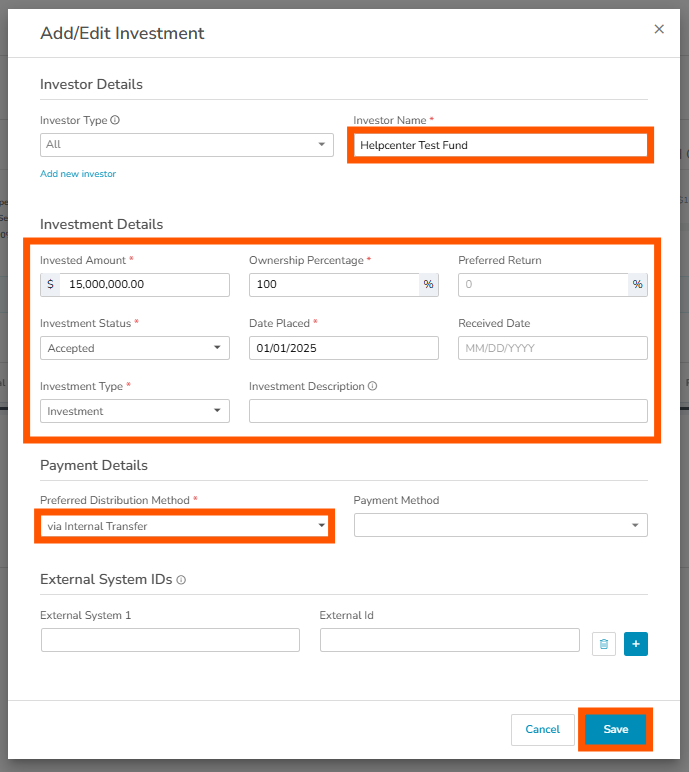Click the Investor Type info icon
This screenshot has width=689, height=772.
pos(115,121)
